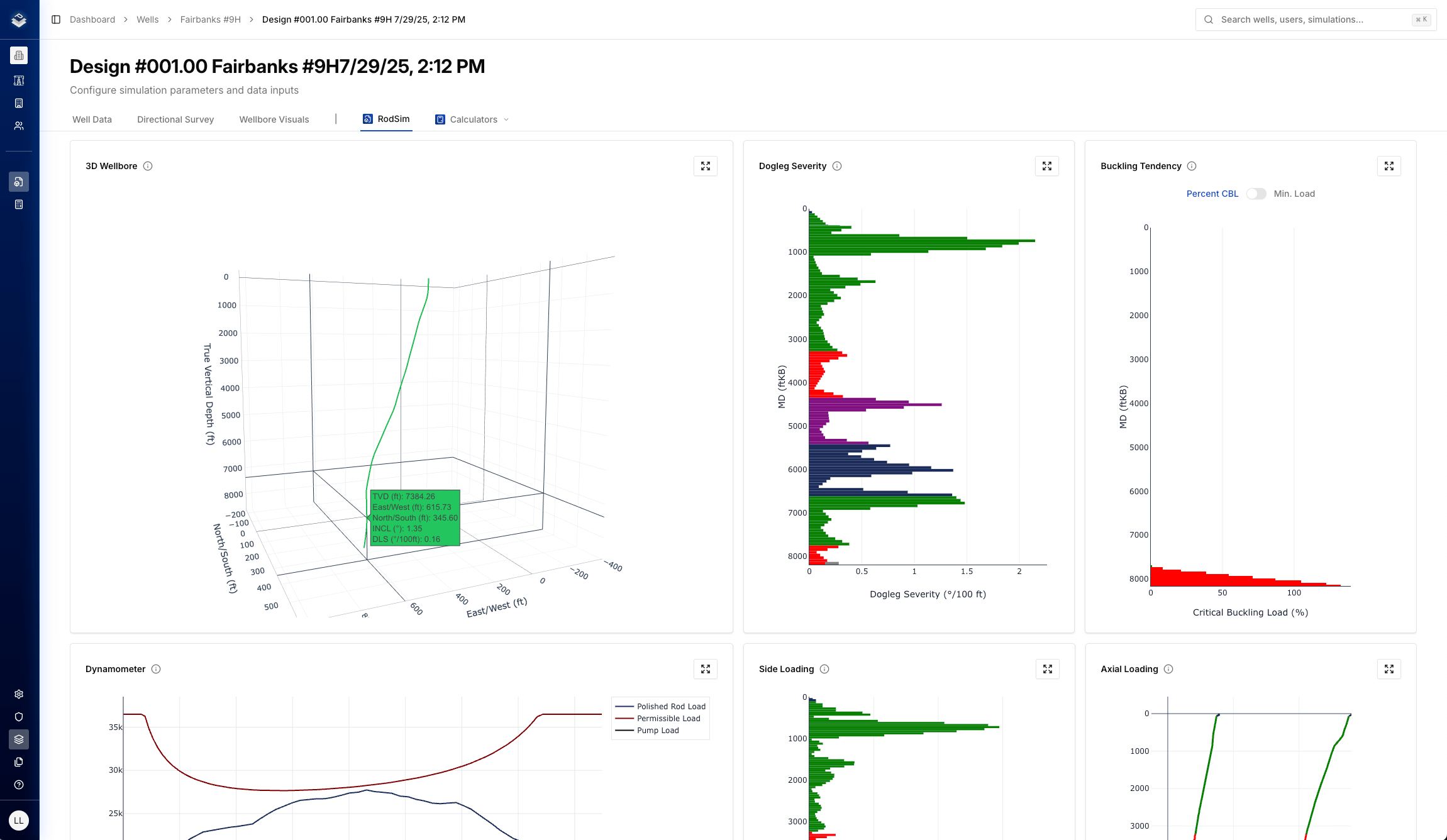Select the building icon in the sidebar
Image resolution: width=1447 pixels, height=840 pixels.
19,102
